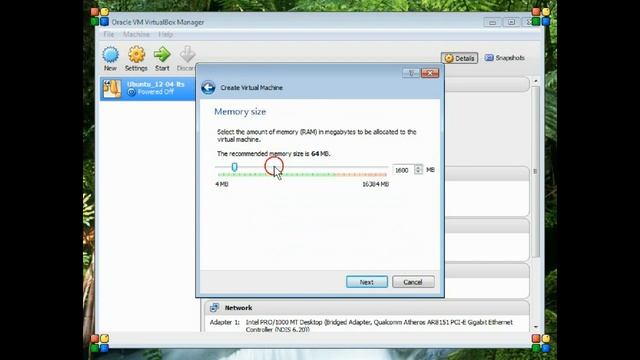The height and width of the screenshot is (360, 640).
Task: Click the Network section header text
Action: click(x=238, y=308)
